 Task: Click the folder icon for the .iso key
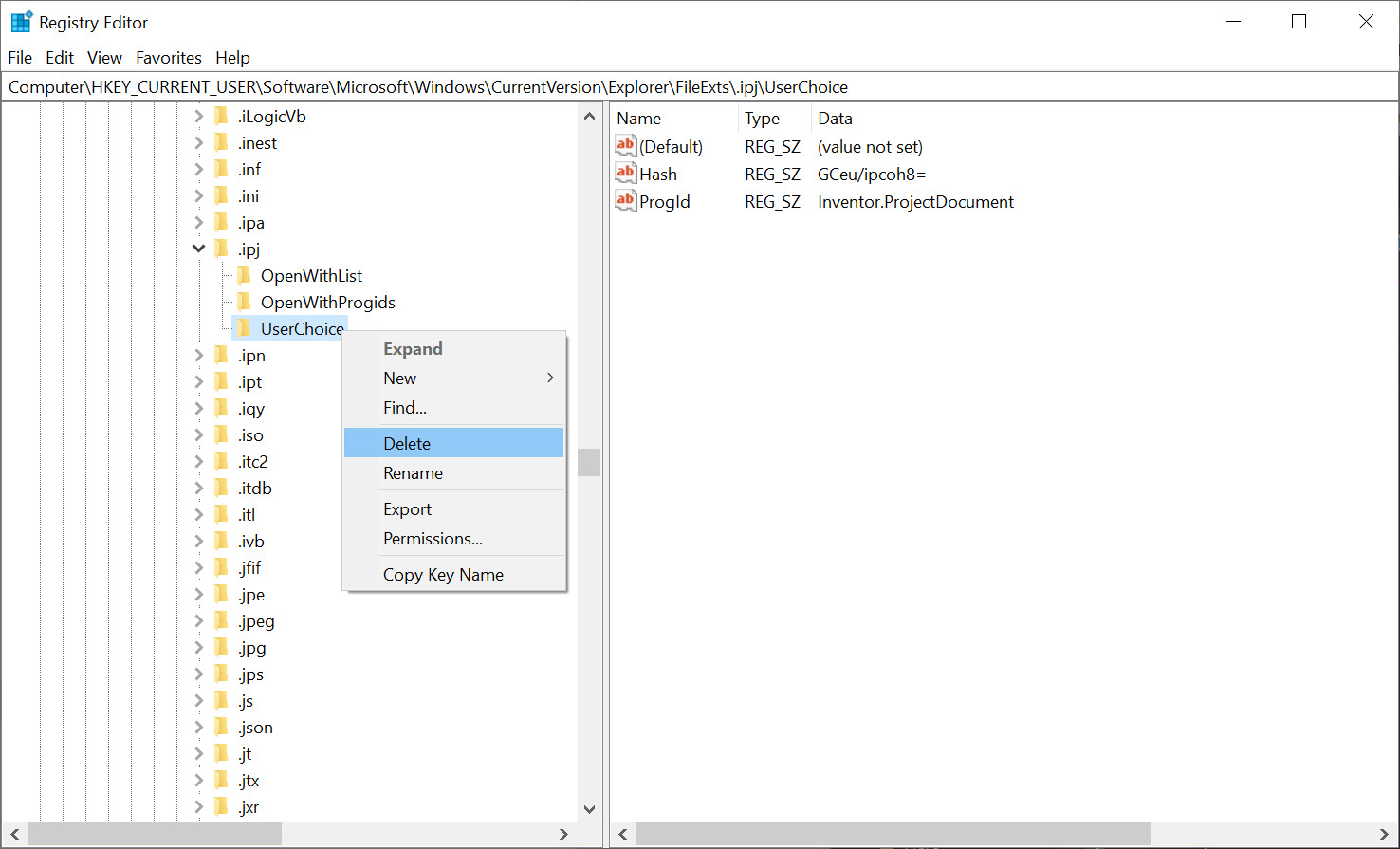tap(219, 434)
